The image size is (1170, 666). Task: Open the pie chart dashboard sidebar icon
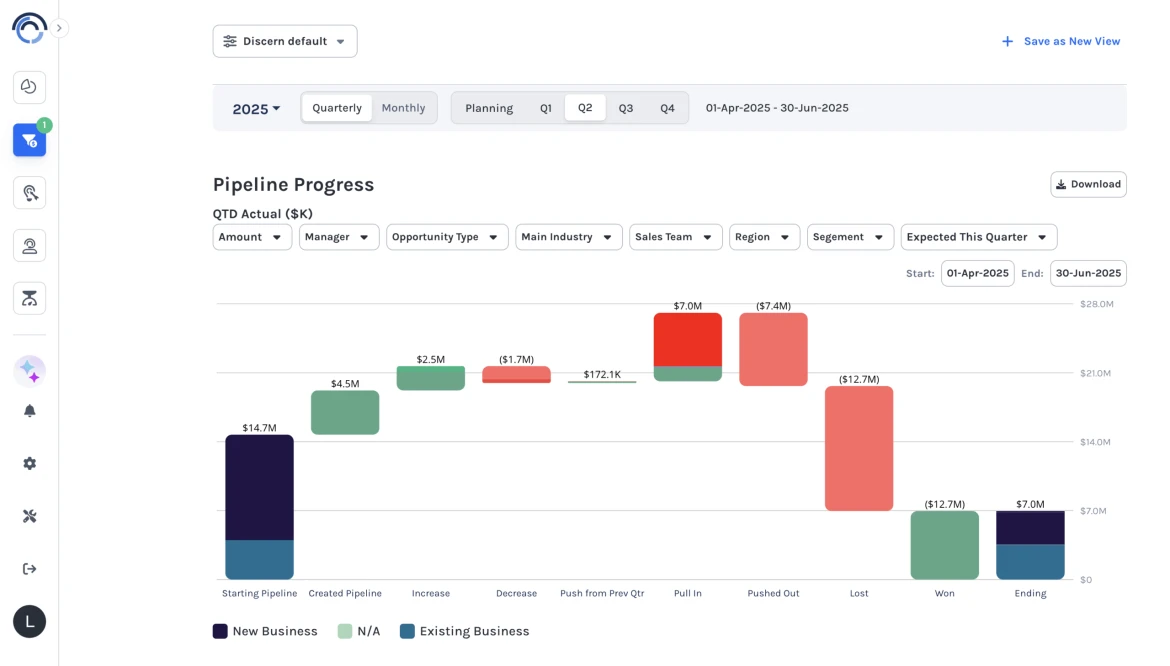(x=29, y=87)
